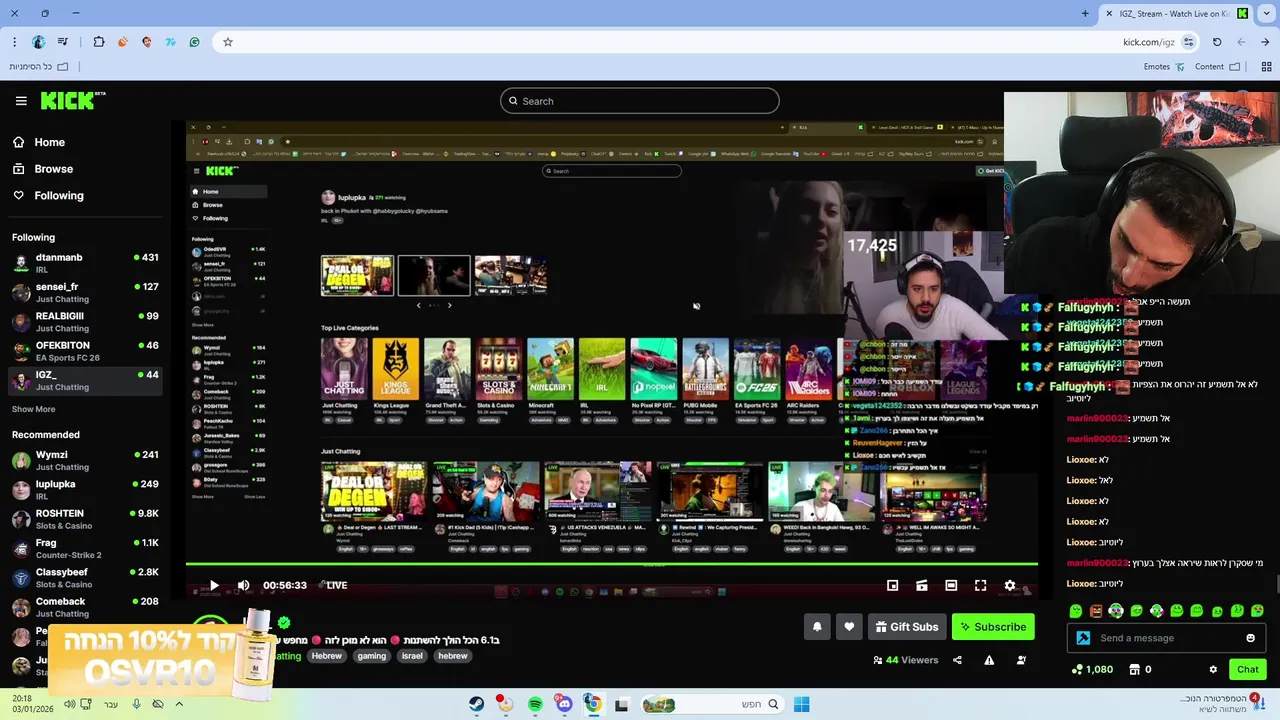The image size is (1280, 720).
Task: Open Chrome extensions puzzle icon
Action: tap(99, 42)
